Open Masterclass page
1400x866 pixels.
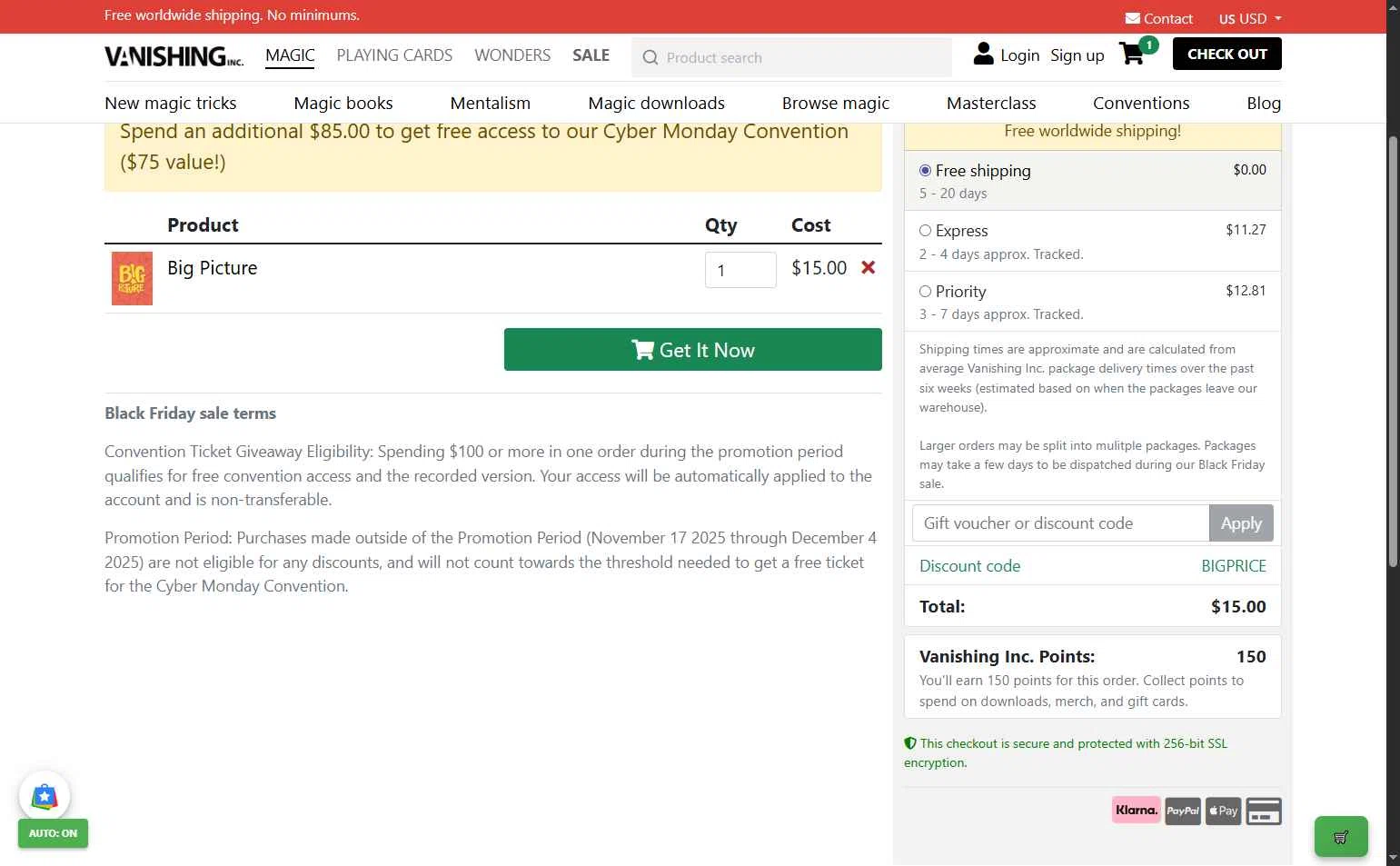coord(991,103)
